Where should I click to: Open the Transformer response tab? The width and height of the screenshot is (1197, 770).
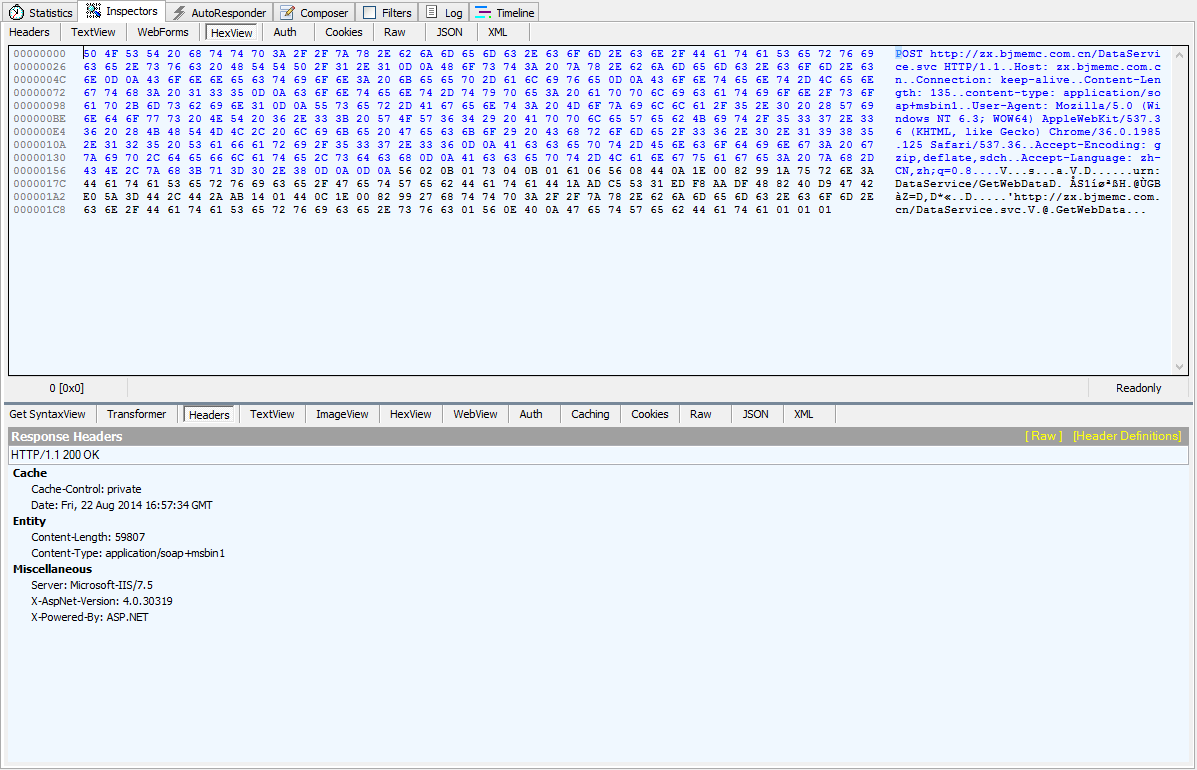137,414
